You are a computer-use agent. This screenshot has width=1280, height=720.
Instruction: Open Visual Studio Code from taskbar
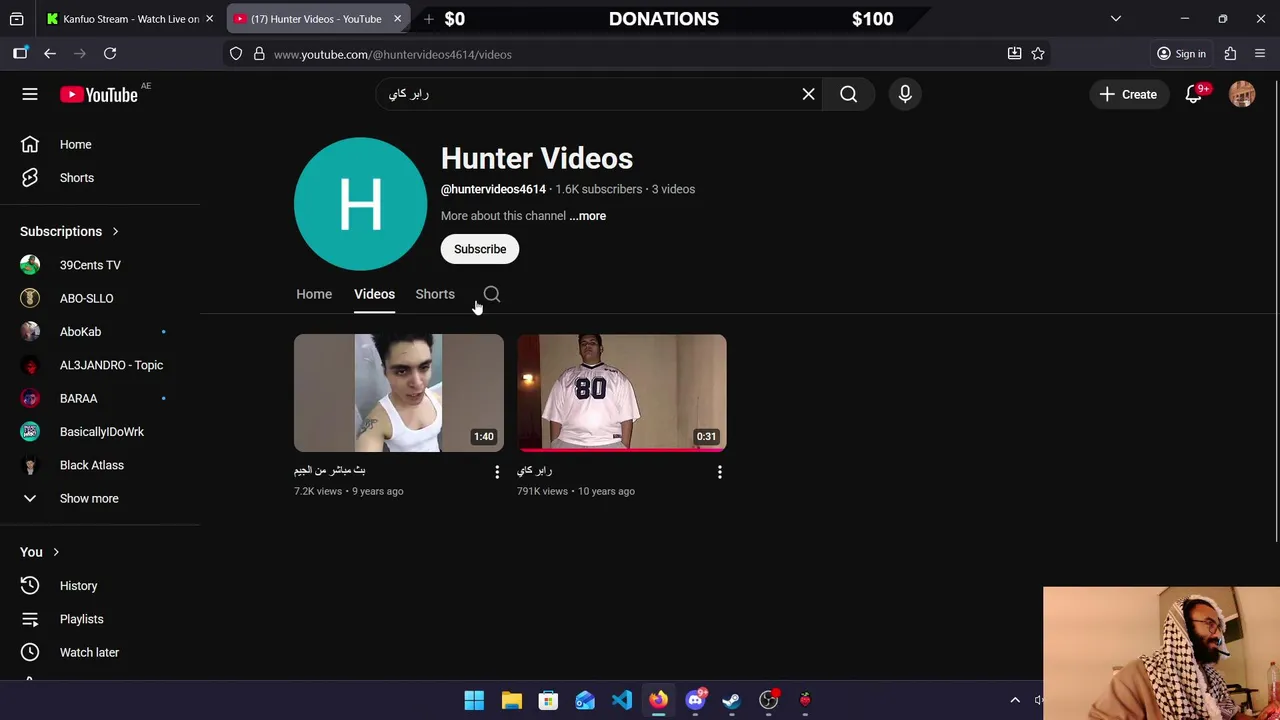[x=622, y=700]
